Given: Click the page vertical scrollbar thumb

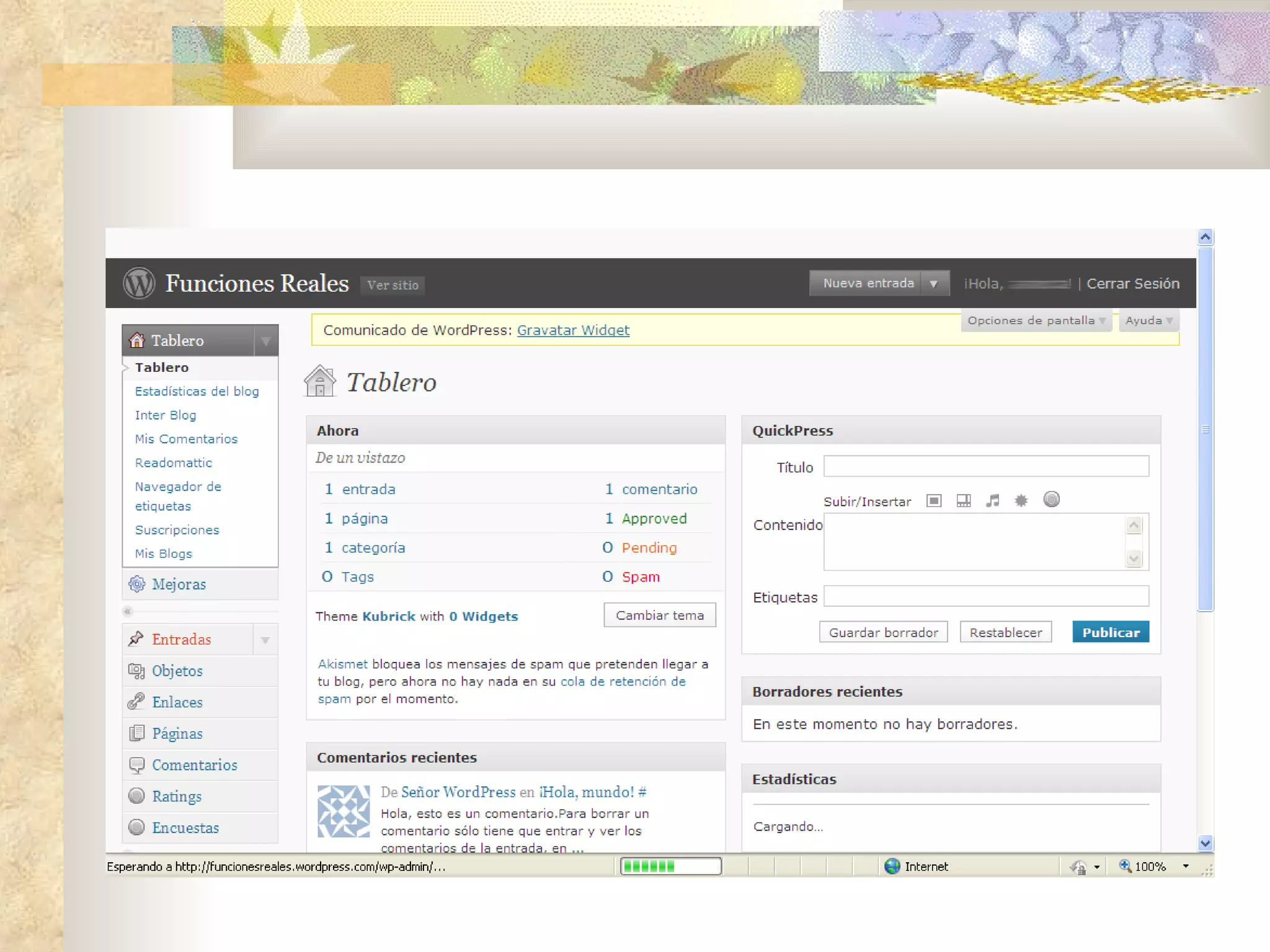Looking at the screenshot, I should tap(1205, 429).
